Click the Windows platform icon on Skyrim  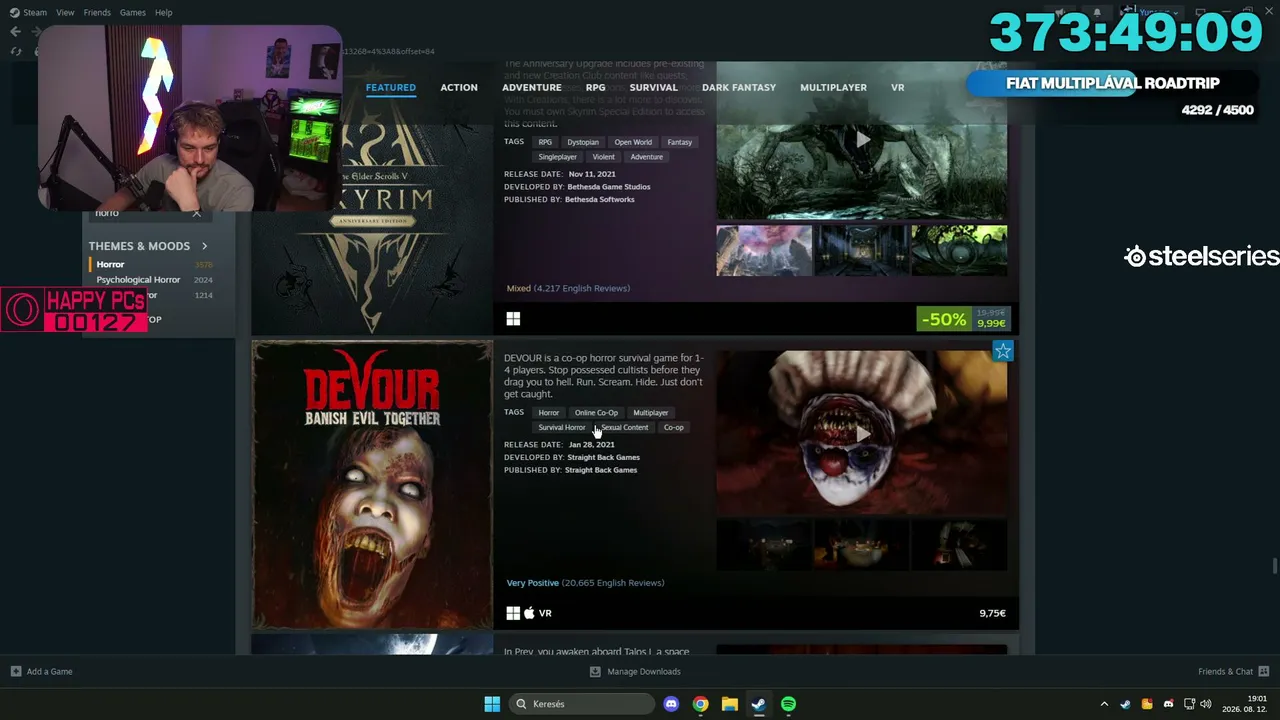point(513,319)
